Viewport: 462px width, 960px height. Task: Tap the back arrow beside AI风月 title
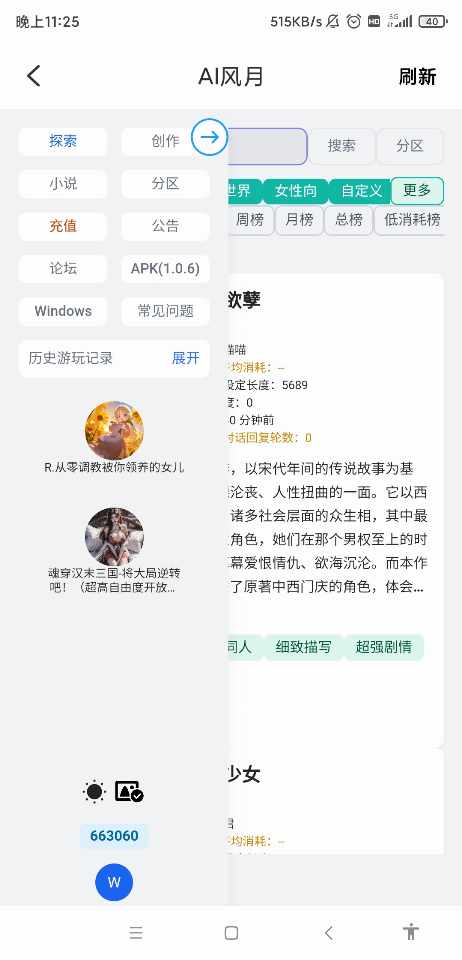coord(34,76)
